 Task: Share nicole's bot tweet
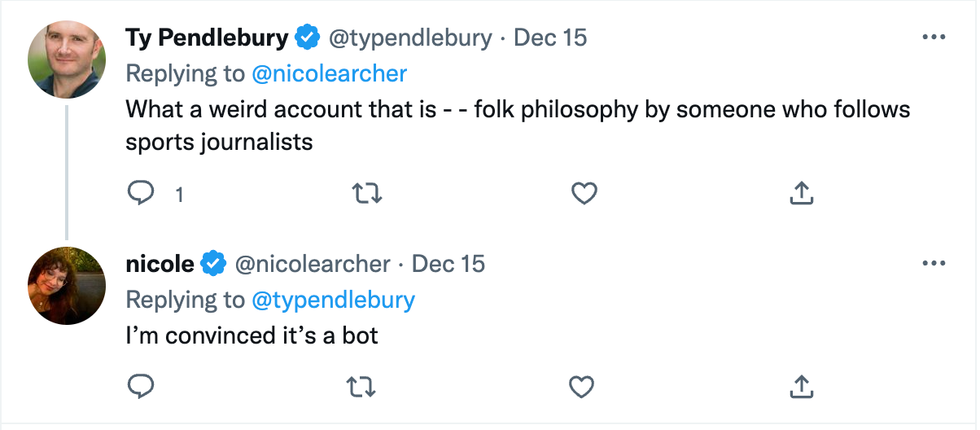[801, 385]
